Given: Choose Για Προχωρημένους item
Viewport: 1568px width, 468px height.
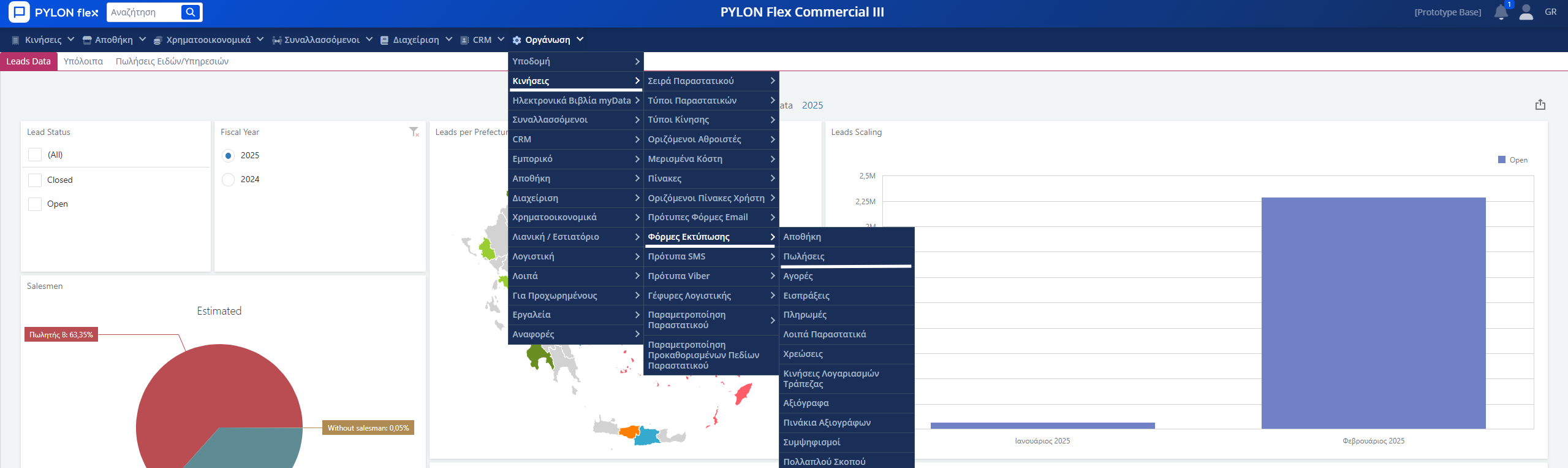Looking at the screenshot, I should pyautogui.click(x=575, y=296).
